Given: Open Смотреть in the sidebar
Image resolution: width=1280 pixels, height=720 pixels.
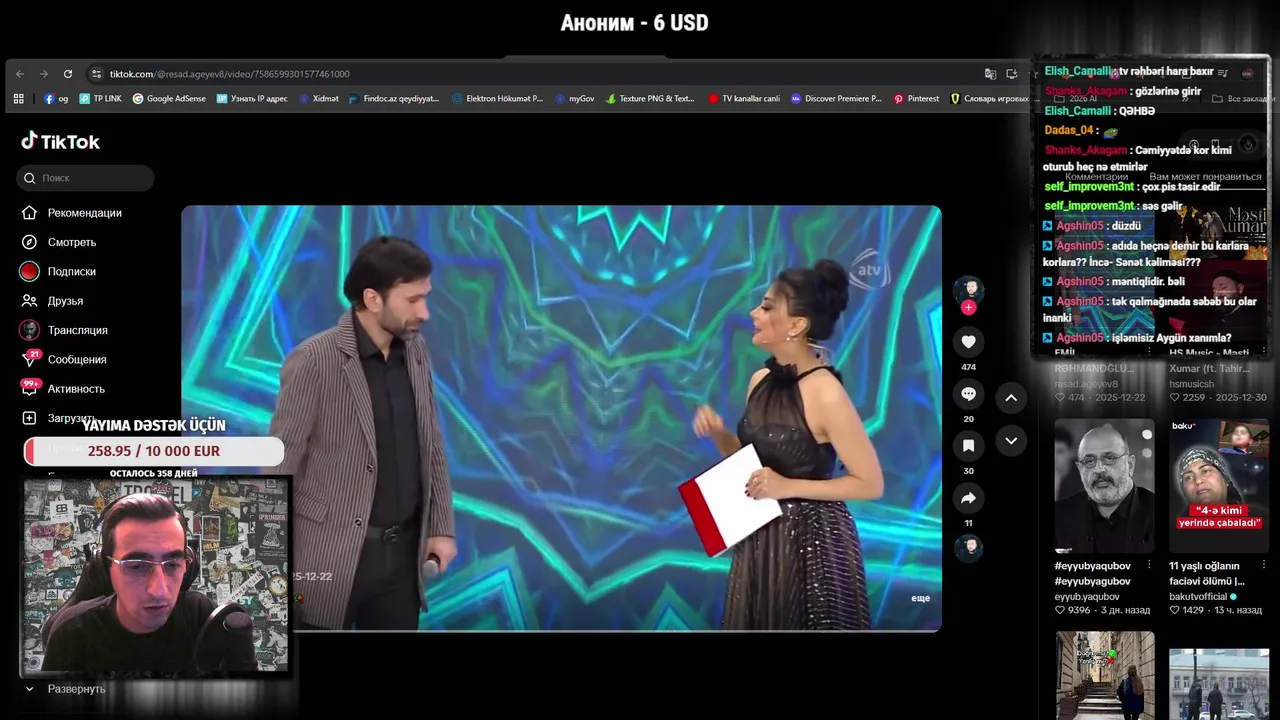Looking at the screenshot, I should coord(59,242).
